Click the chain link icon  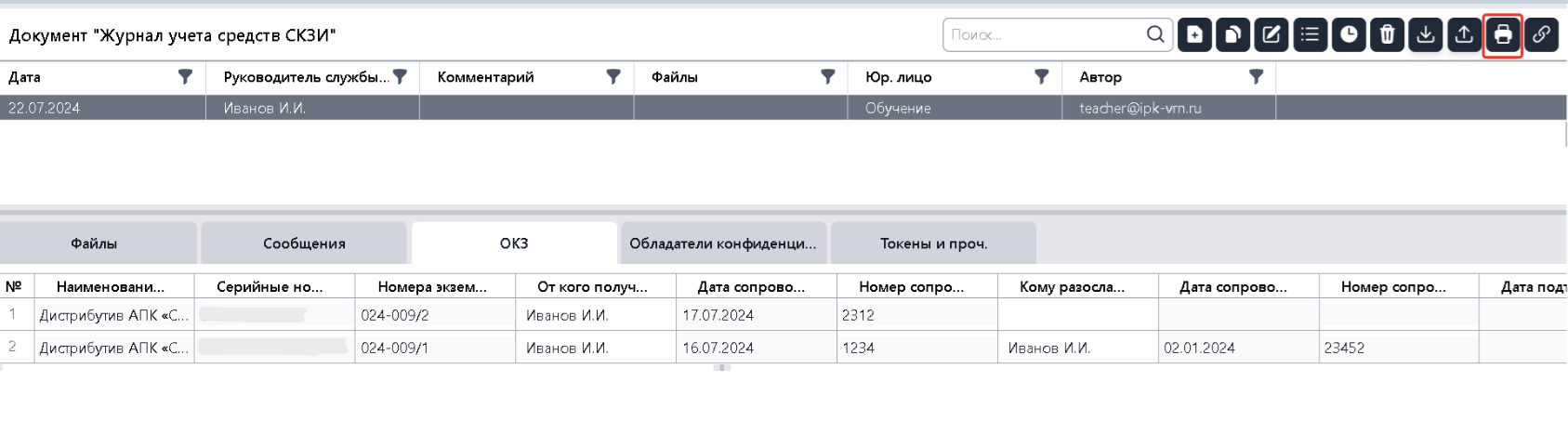tap(1541, 35)
